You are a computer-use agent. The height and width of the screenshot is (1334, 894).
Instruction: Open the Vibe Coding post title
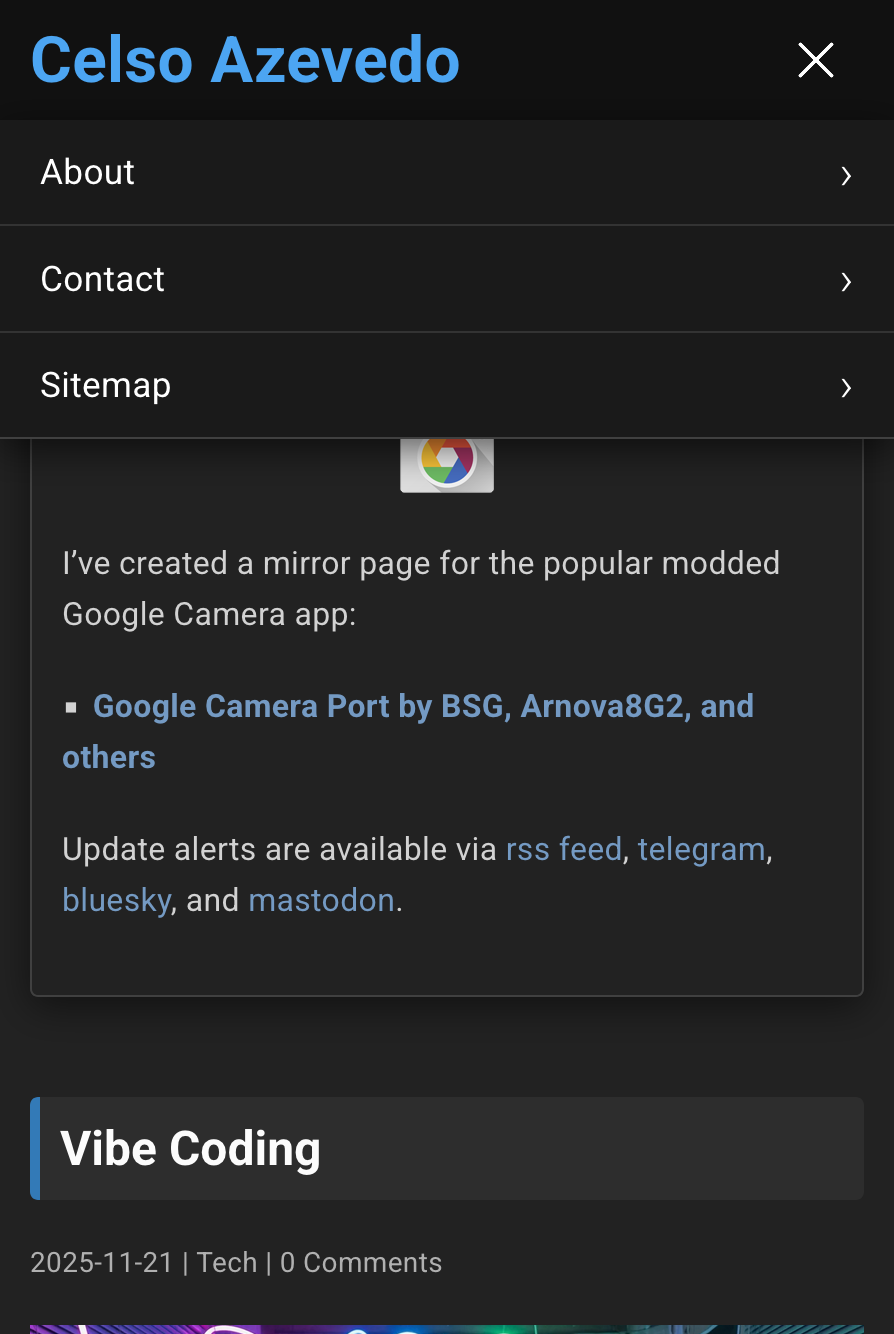point(191,1148)
